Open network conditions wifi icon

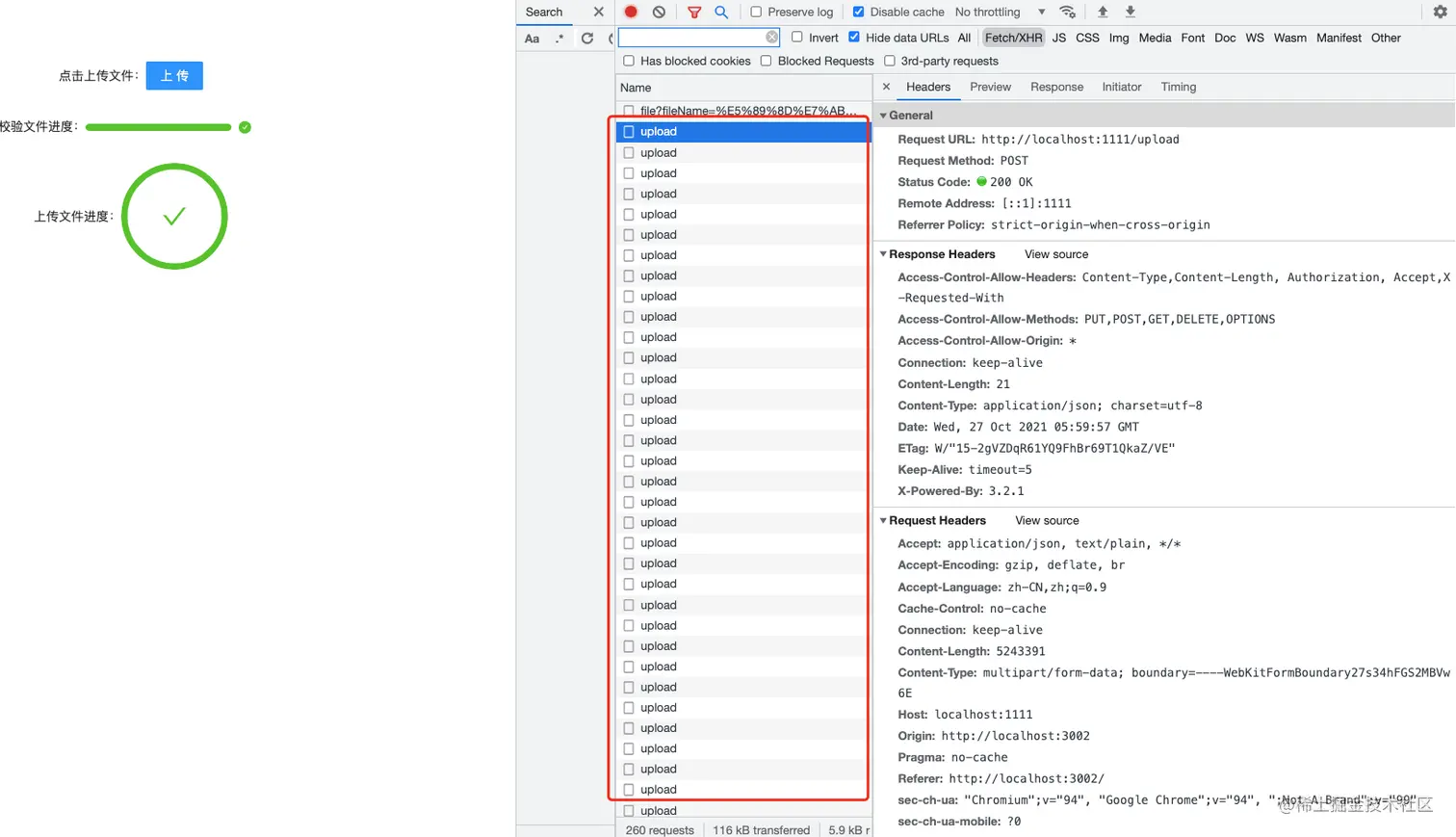point(1067,12)
